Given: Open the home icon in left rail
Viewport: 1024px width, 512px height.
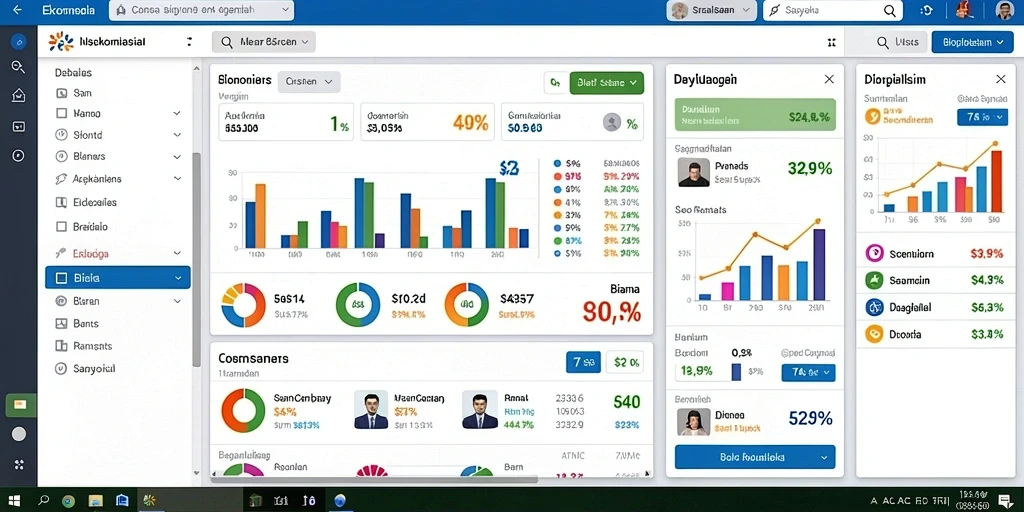Looking at the screenshot, I should pyautogui.click(x=18, y=96).
